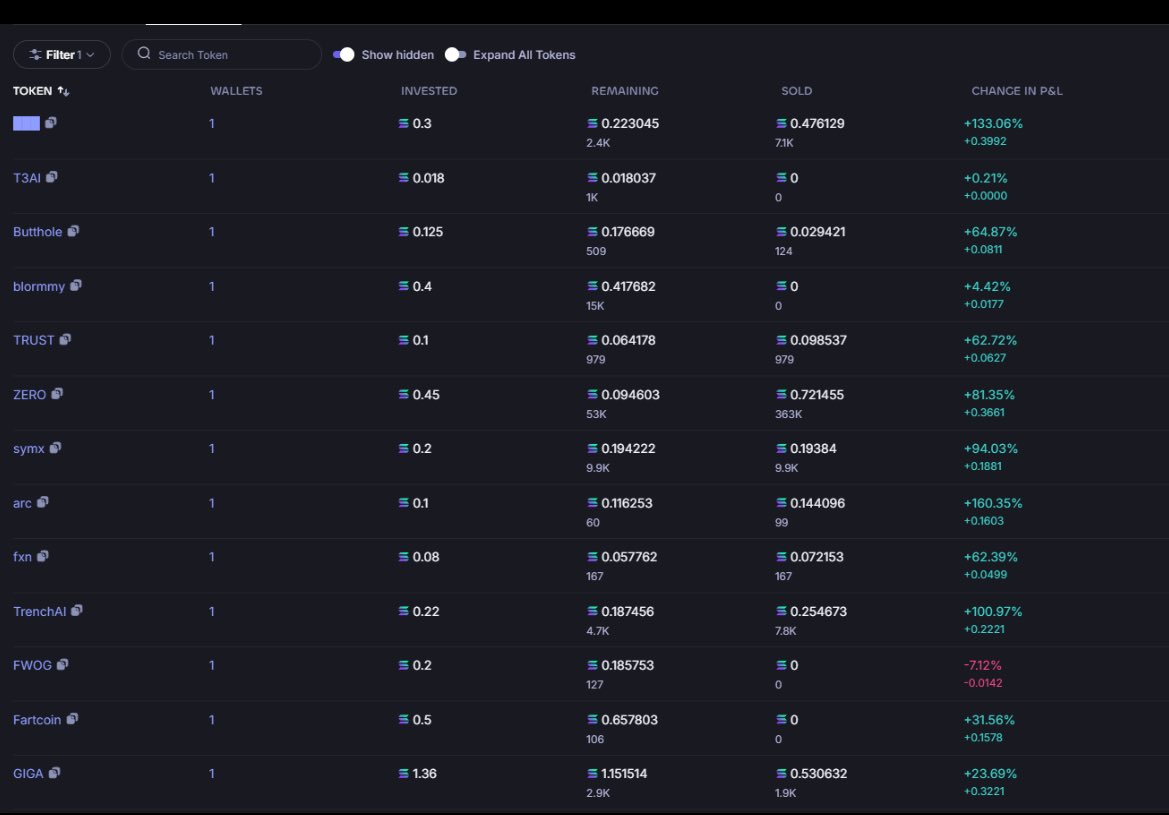Image resolution: width=1169 pixels, height=815 pixels.
Task: Click the INVESTED column header
Action: click(429, 91)
